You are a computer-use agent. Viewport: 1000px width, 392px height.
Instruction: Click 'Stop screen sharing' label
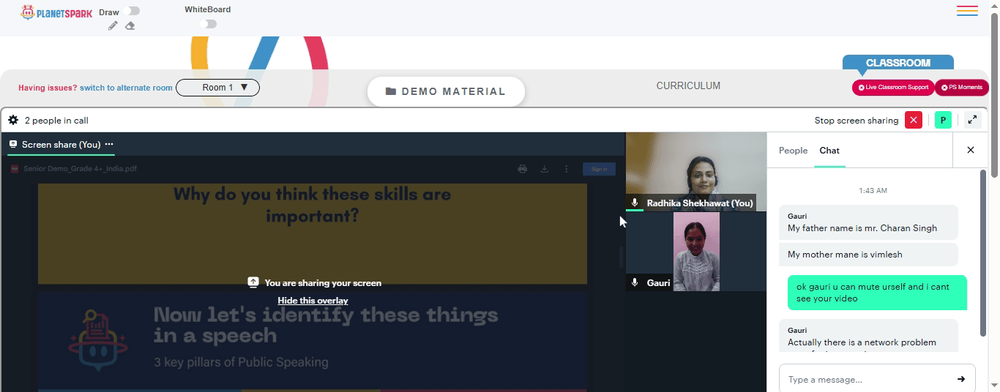tap(856, 120)
